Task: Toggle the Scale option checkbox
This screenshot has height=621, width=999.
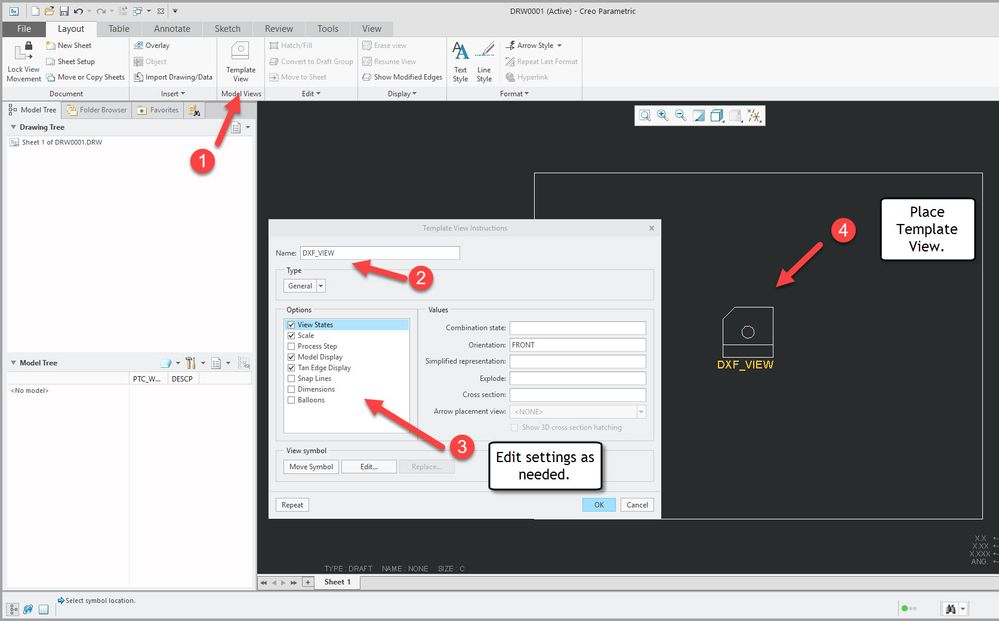Action: [291, 336]
